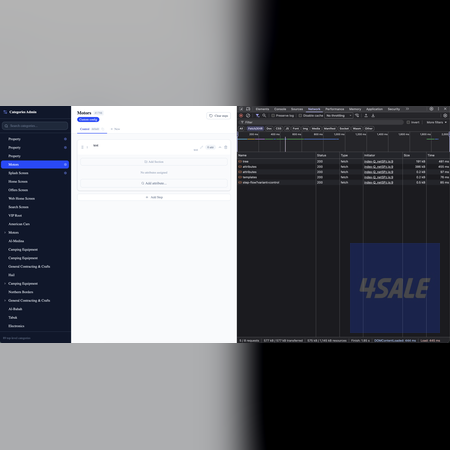Click the Clear steps button
Screen dimensions: 450x450
[x=218, y=116]
